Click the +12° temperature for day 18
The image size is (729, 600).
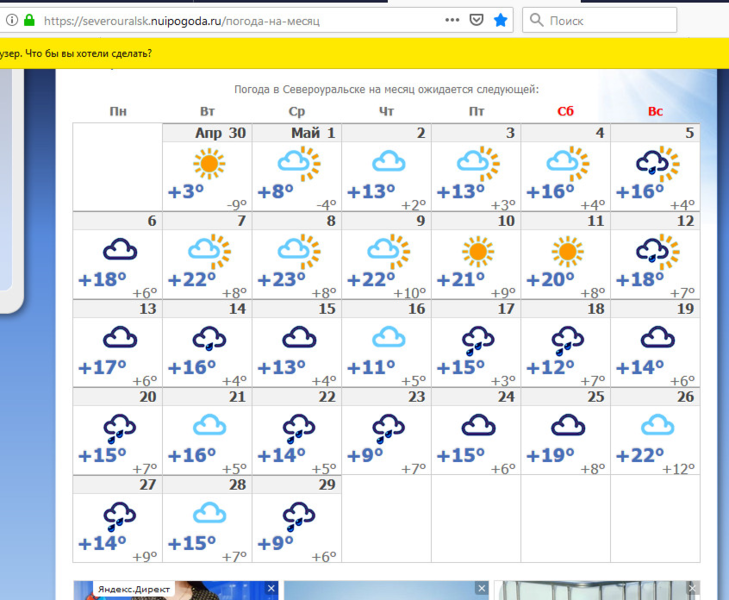point(550,367)
